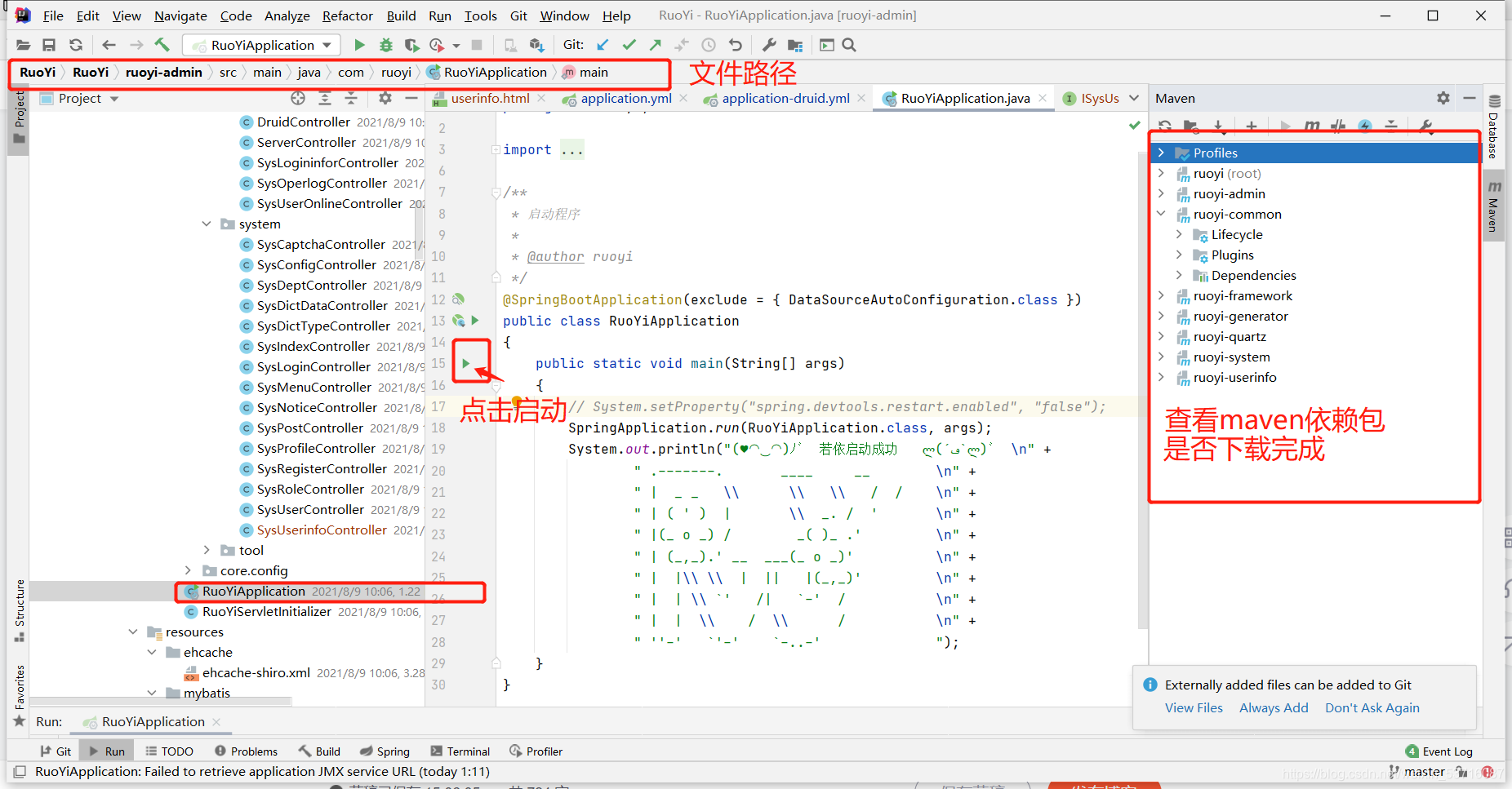Toggle Maven offline mode icon

point(1338,126)
